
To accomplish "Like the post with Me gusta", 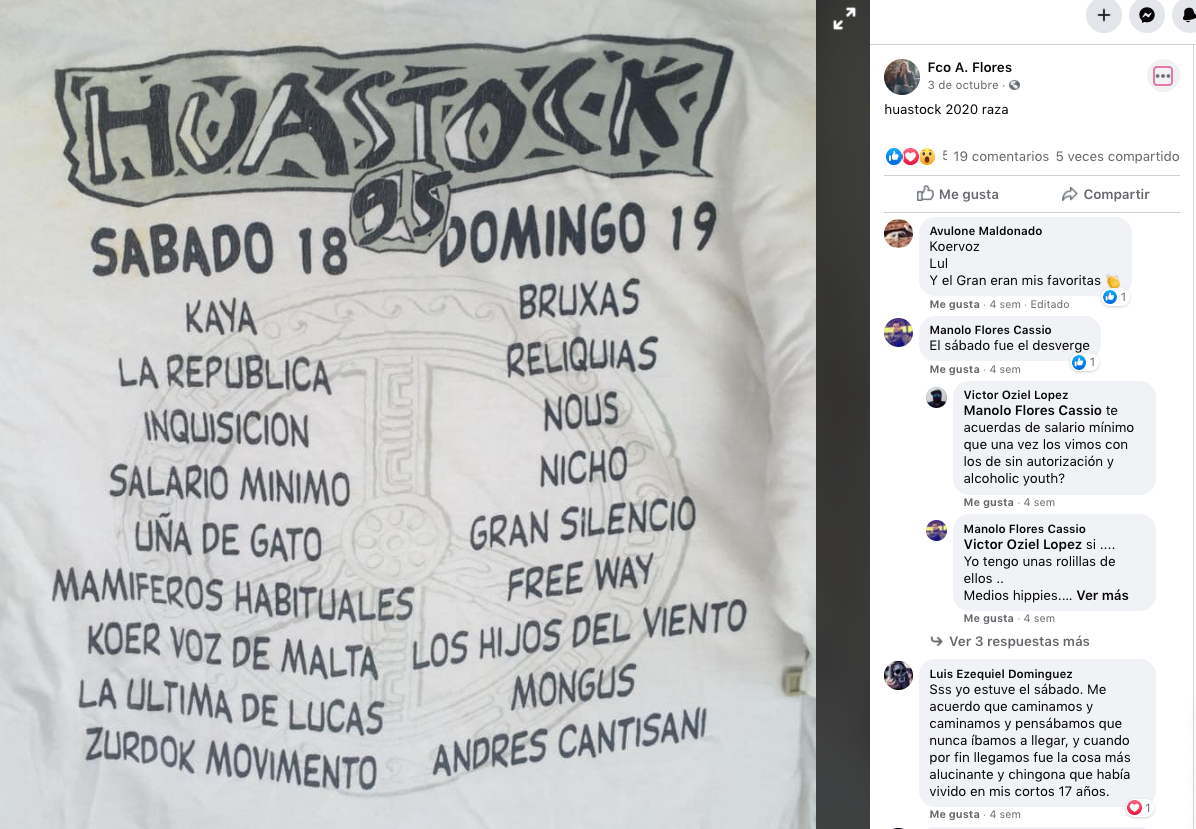I will pyautogui.click(x=957, y=194).
